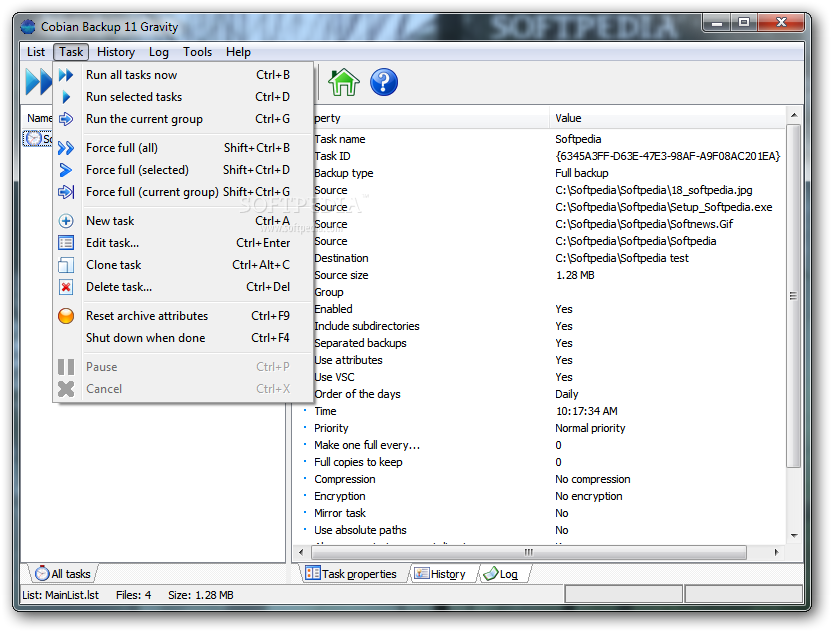This screenshot has height=632, width=832.
Task: Click the vertical scrollbar up arrow
Action: click(794, 115)
